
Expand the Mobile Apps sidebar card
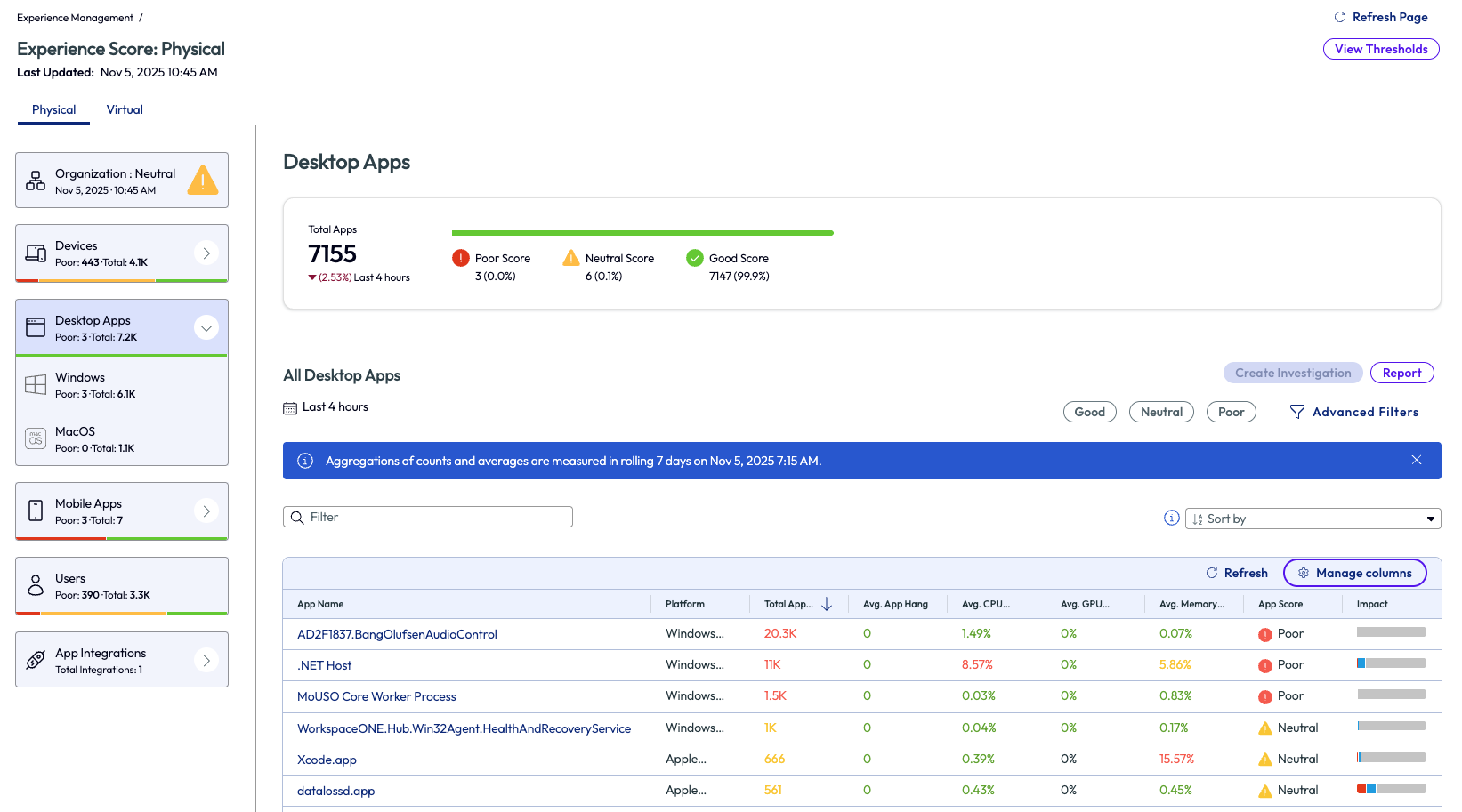click(206, 511)
